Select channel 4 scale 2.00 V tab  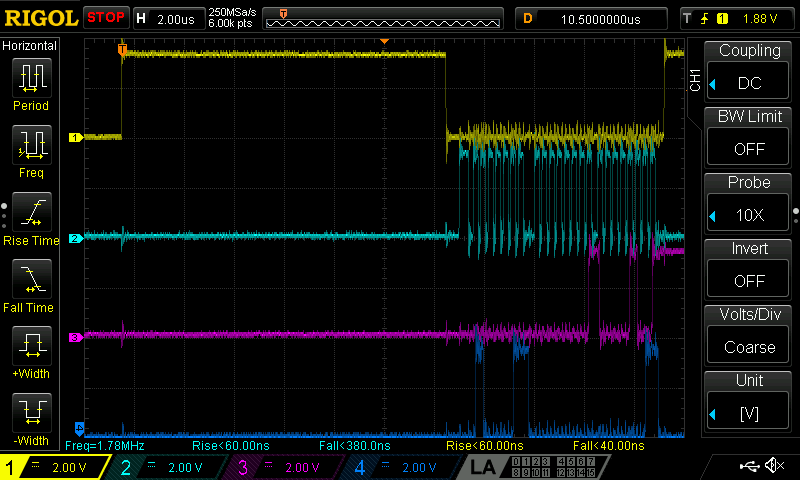click(x=403, y=467)
